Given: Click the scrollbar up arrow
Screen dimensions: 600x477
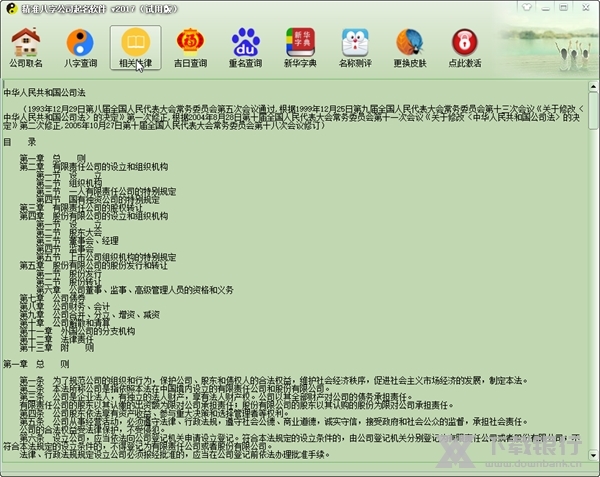Looking at the screenshot, I should click(x=593, y=87).
